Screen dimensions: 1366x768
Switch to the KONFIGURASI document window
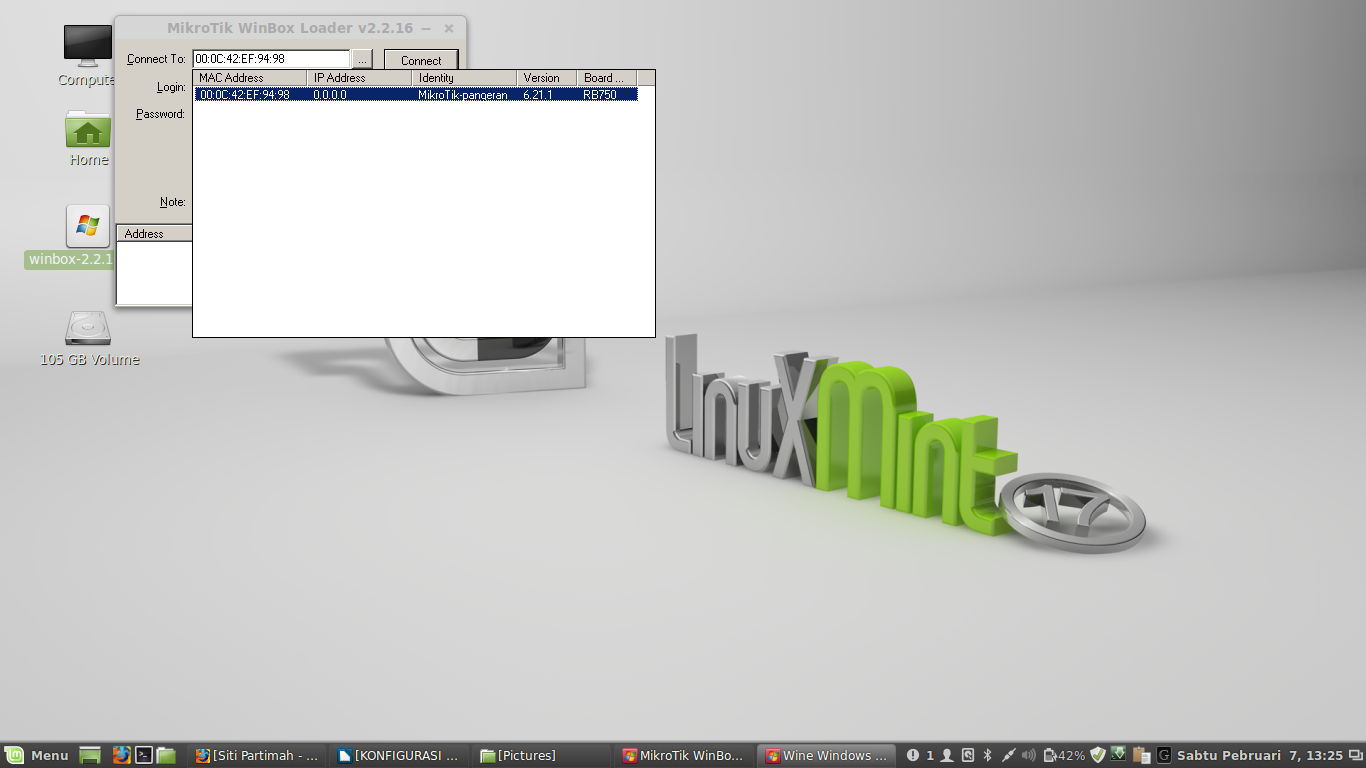(399, 755)
